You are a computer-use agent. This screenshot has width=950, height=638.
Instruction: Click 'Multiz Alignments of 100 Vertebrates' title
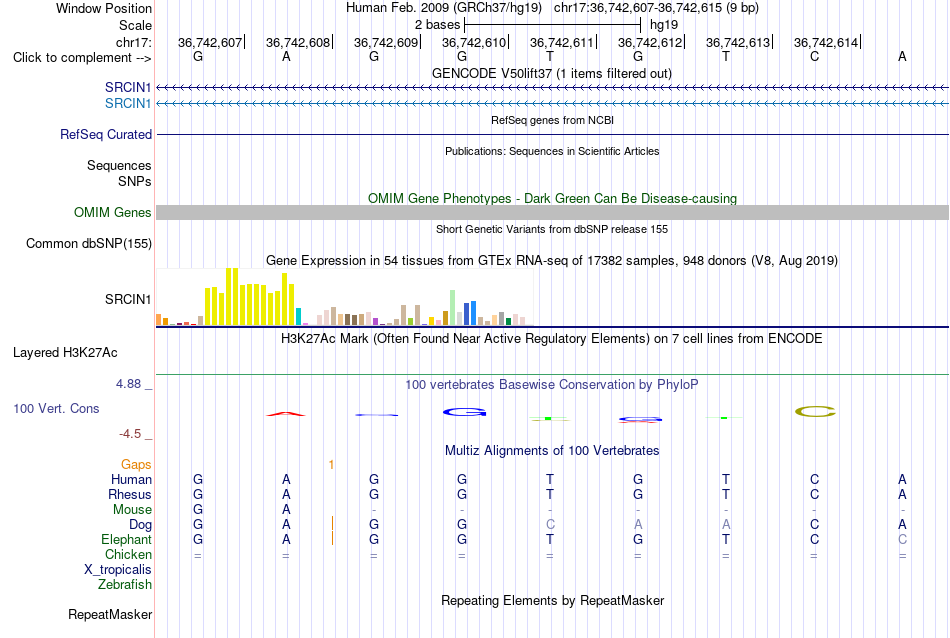[552, 450]
